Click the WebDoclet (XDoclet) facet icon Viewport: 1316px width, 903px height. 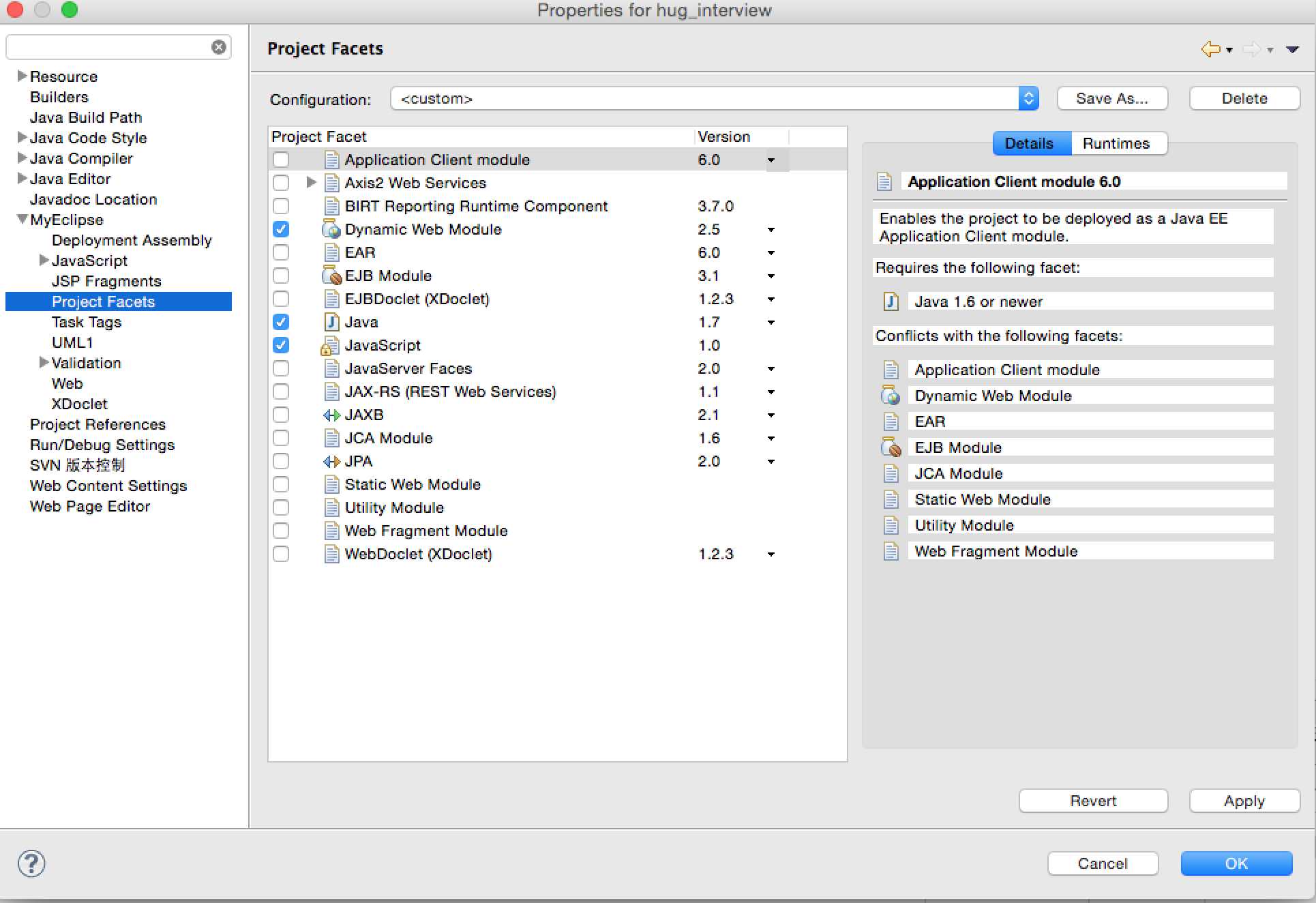[x=331, y=554]
